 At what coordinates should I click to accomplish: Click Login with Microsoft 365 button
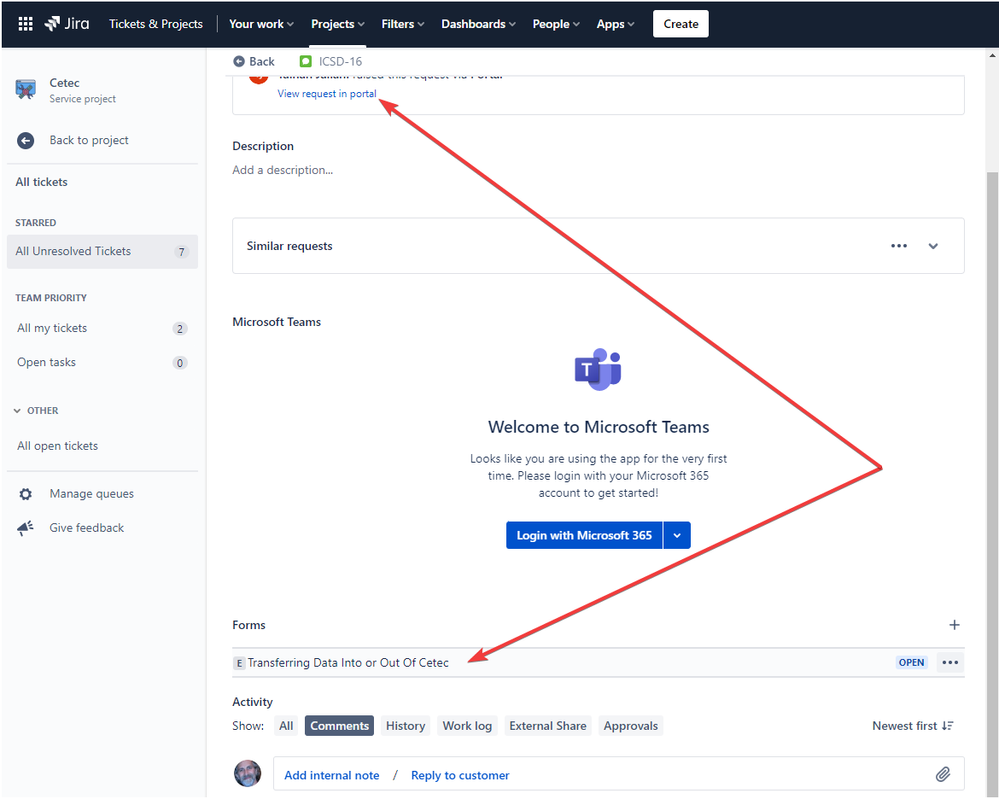(584, 536)
